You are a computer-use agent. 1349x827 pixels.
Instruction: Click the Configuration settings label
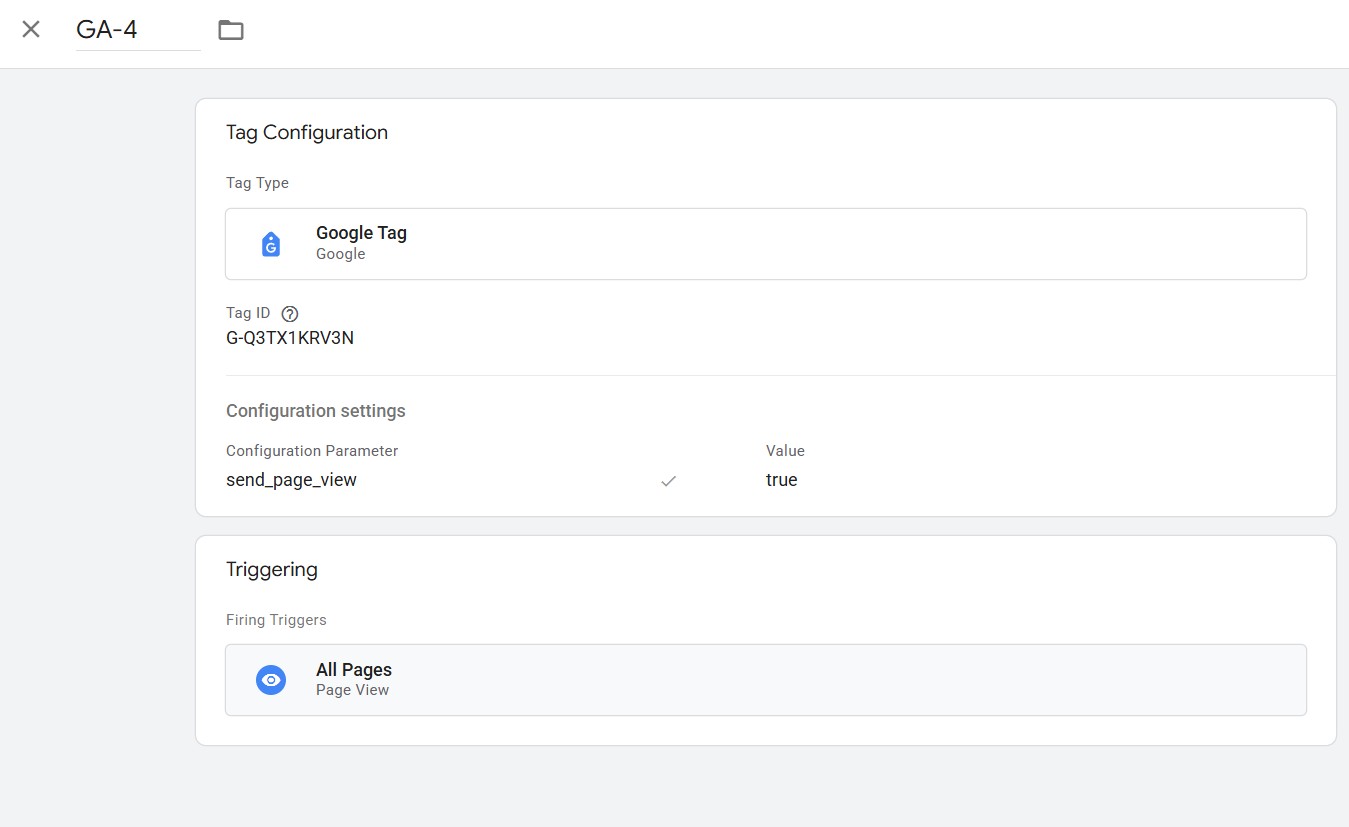tap(316, 411)
